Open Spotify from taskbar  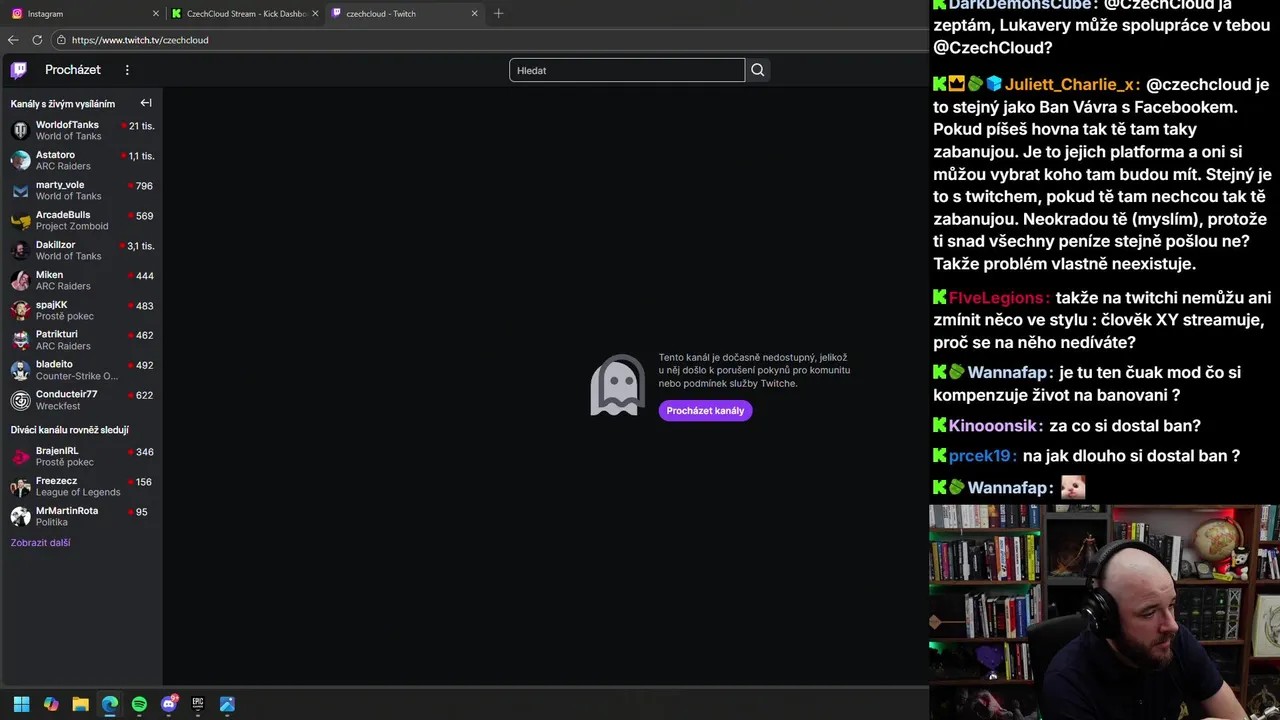tap(139, 704)
